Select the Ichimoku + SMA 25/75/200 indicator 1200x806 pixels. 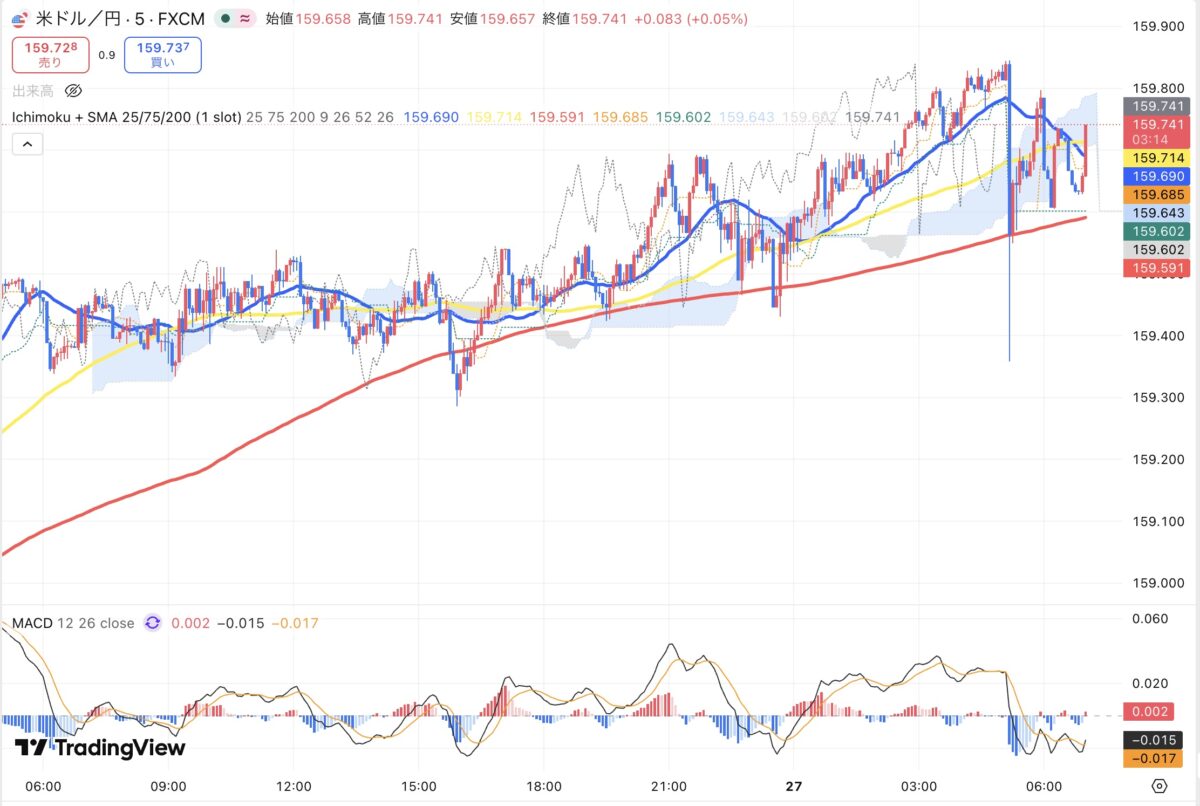126,117
